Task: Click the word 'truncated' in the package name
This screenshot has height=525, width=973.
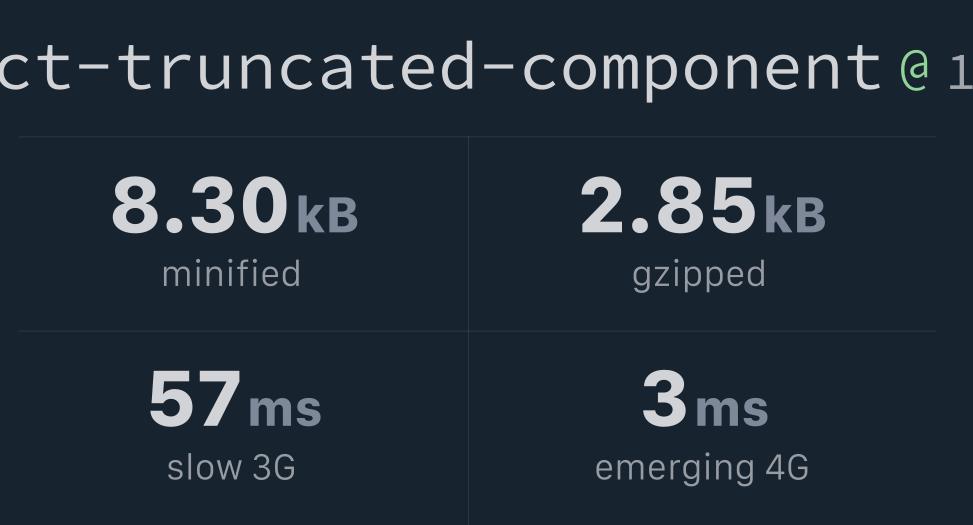Action: click(x=296, y=65)
